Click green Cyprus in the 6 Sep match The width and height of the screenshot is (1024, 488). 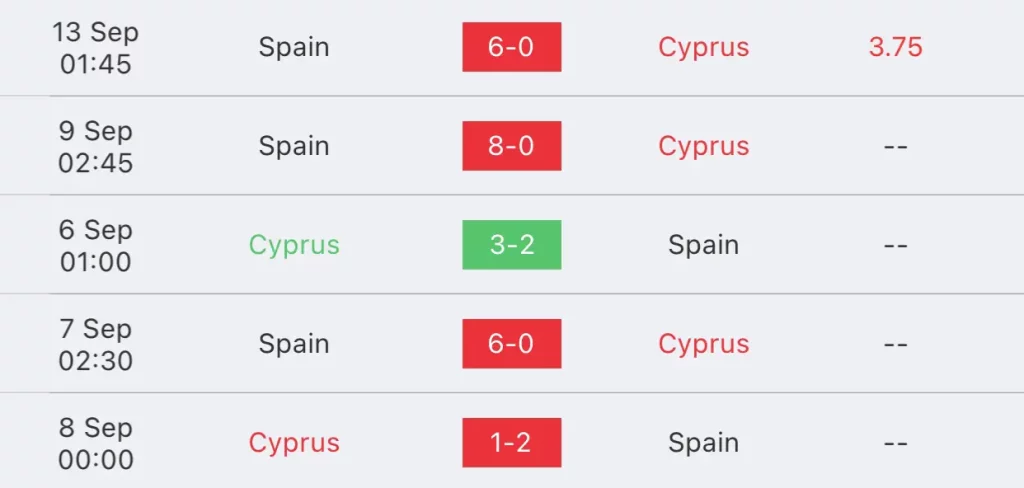294,245
